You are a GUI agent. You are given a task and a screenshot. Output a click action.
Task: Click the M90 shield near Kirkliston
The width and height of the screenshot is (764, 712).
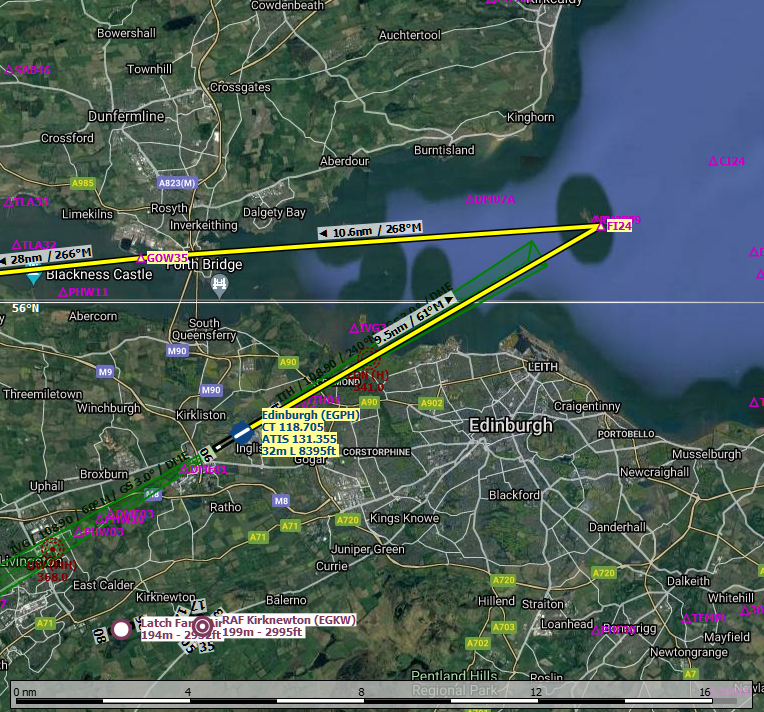pyautogui.click(x=211, y=390)
